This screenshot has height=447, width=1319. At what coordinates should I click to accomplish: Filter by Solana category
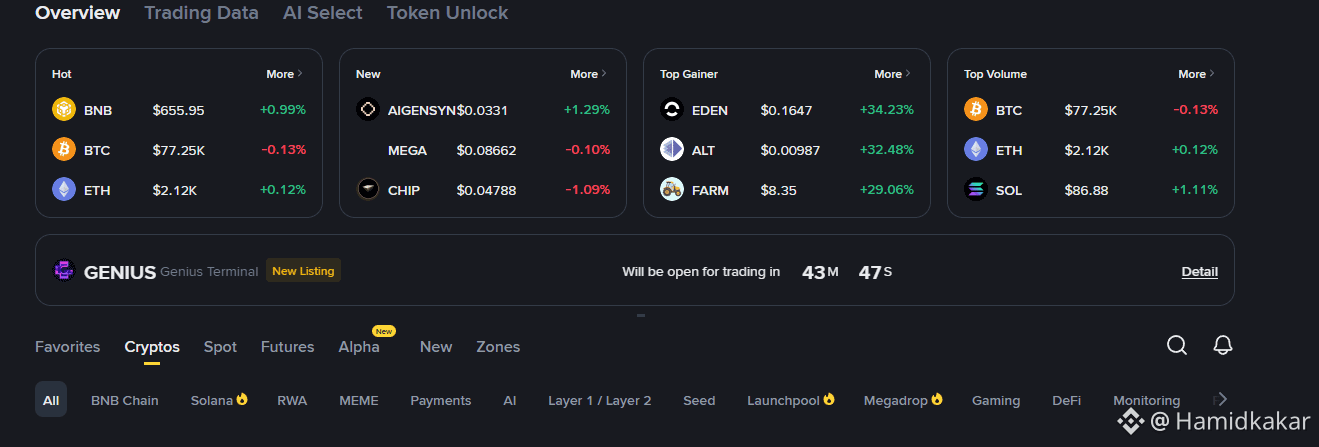[x=219, y=400]
